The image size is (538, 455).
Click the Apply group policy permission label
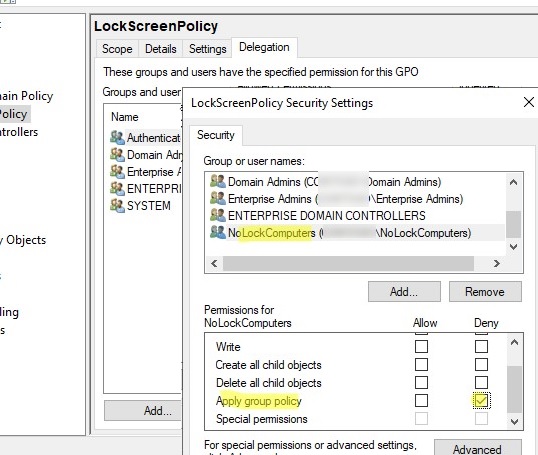point(259,401)
